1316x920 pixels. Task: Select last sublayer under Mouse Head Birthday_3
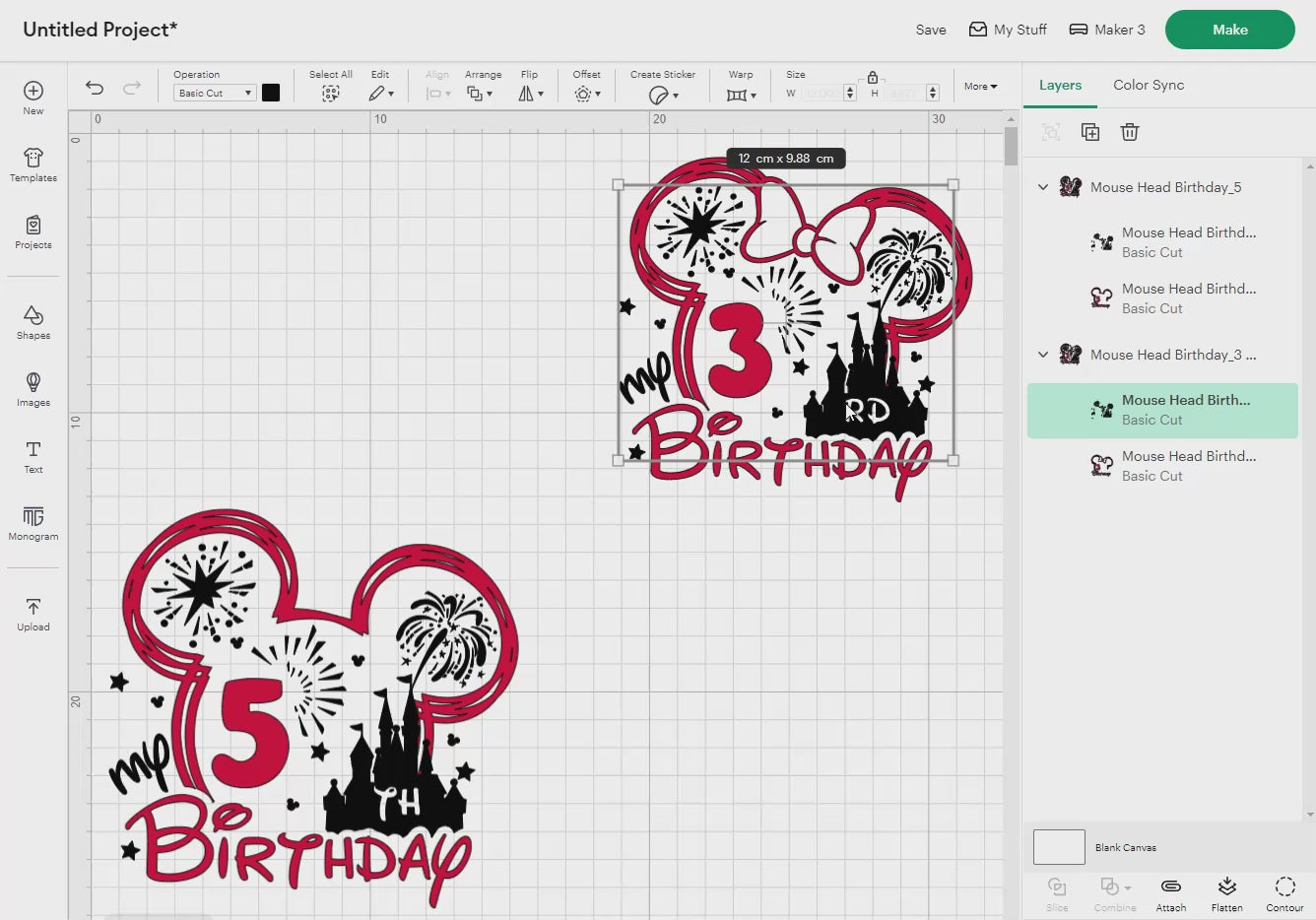tap(1162, 466)
